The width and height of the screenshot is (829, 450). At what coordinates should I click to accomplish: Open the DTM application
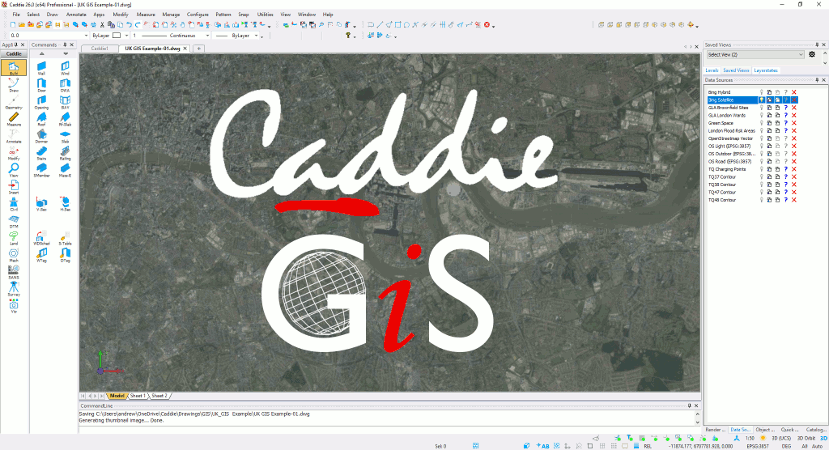[14, 221]
